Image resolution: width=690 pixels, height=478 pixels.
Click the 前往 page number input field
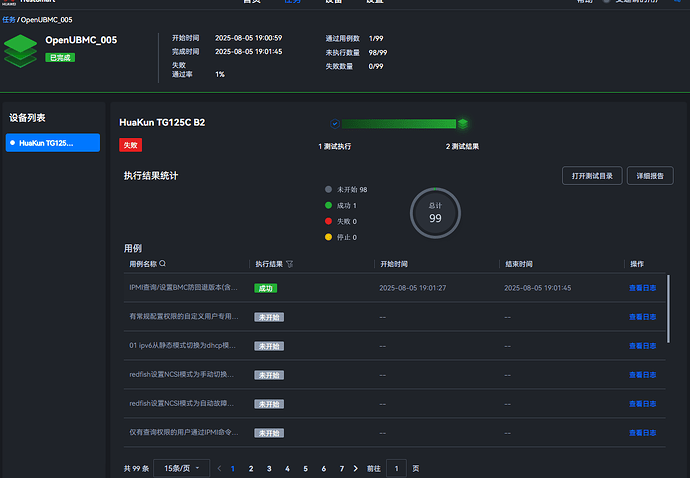pos(396,468)
